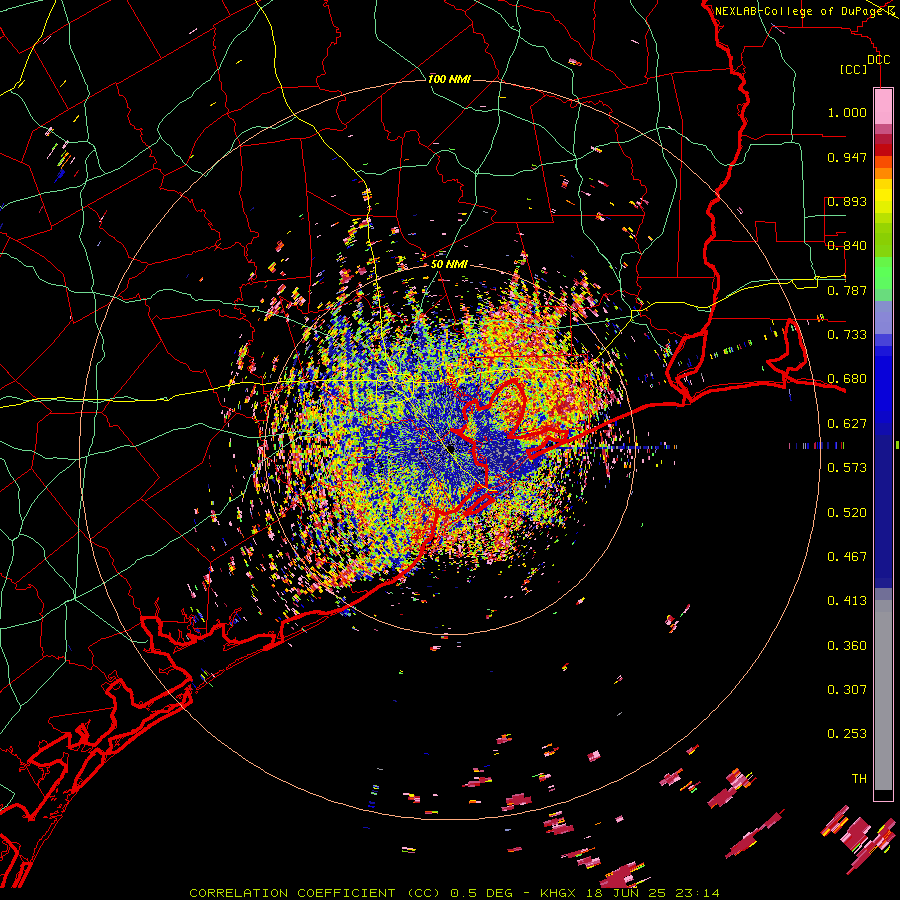
Task: Click the CORRELATION COEFFICIENT (CC) caption title
Action: [315, 893]
